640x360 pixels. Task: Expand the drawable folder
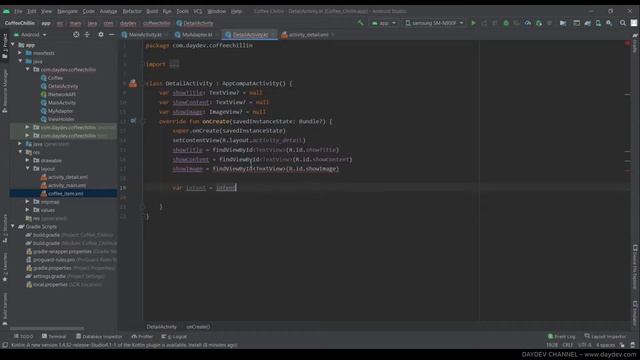coord(27,160)
